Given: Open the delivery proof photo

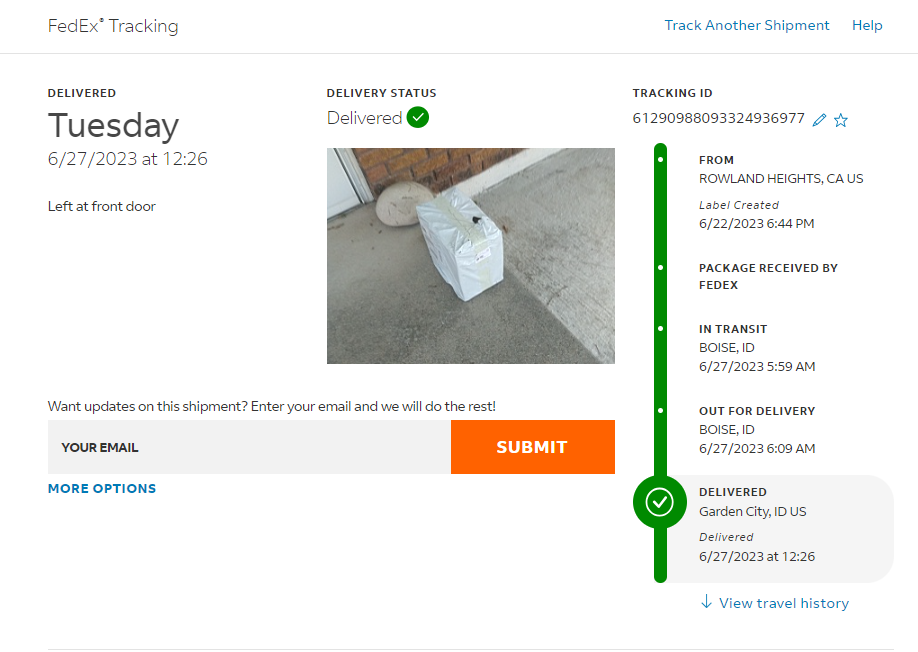Looking at the screenshot, I should click(x=470, y=256).
